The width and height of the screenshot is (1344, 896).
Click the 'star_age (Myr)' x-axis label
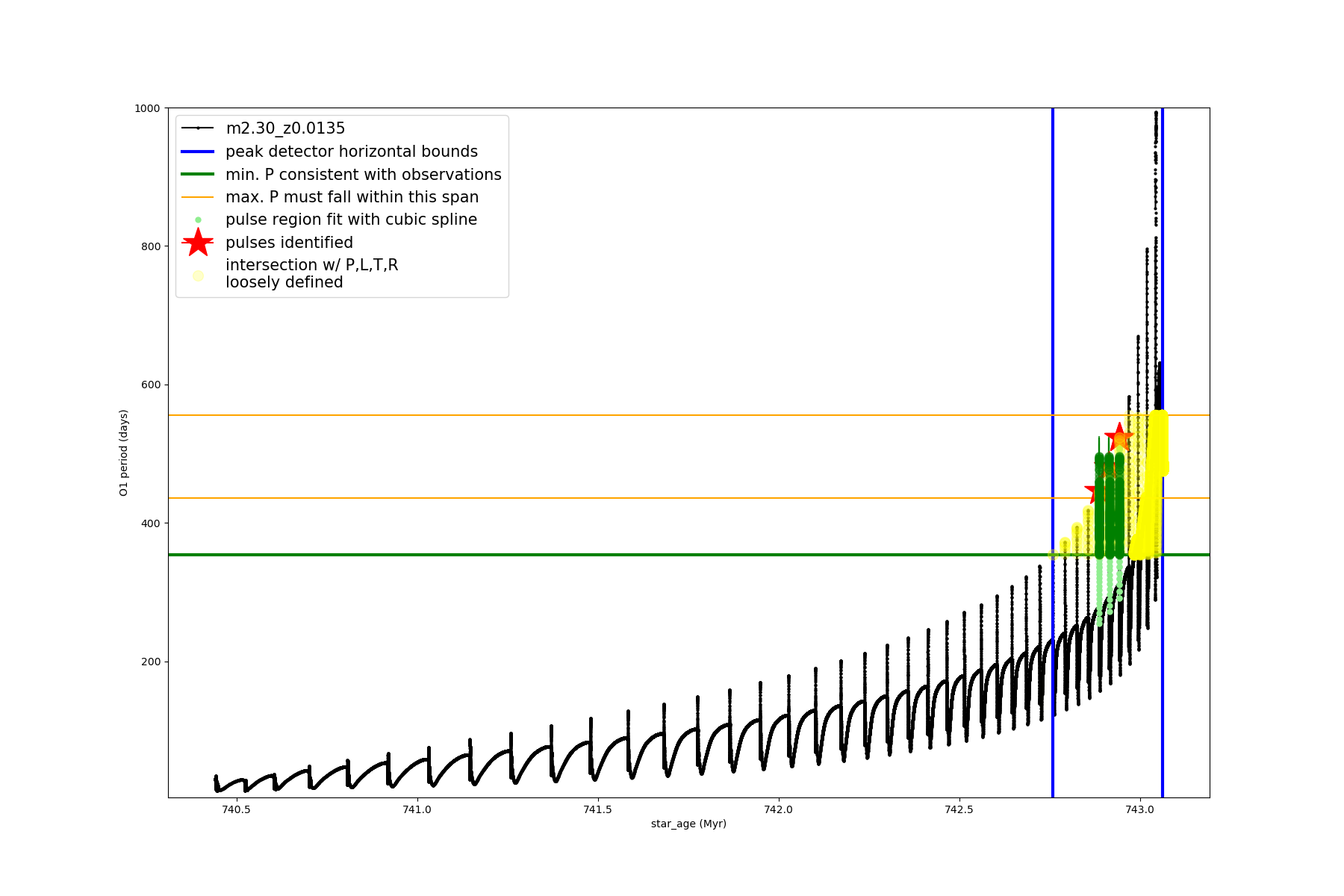pos(688,824)
